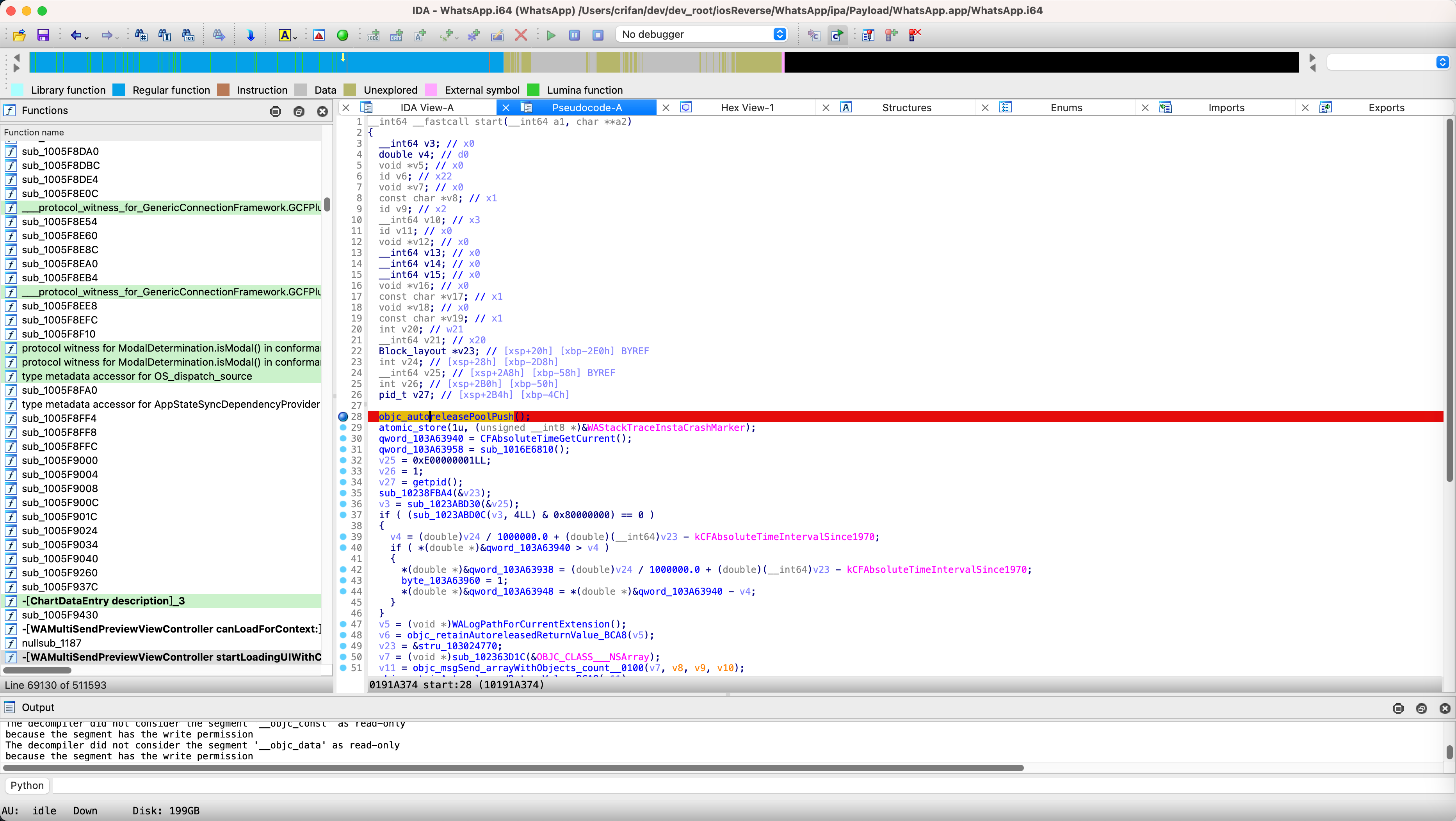This screenshot has width=1456, height=821.
Task: Click Library function color legend swatch
Action: (x=18, y=90)
